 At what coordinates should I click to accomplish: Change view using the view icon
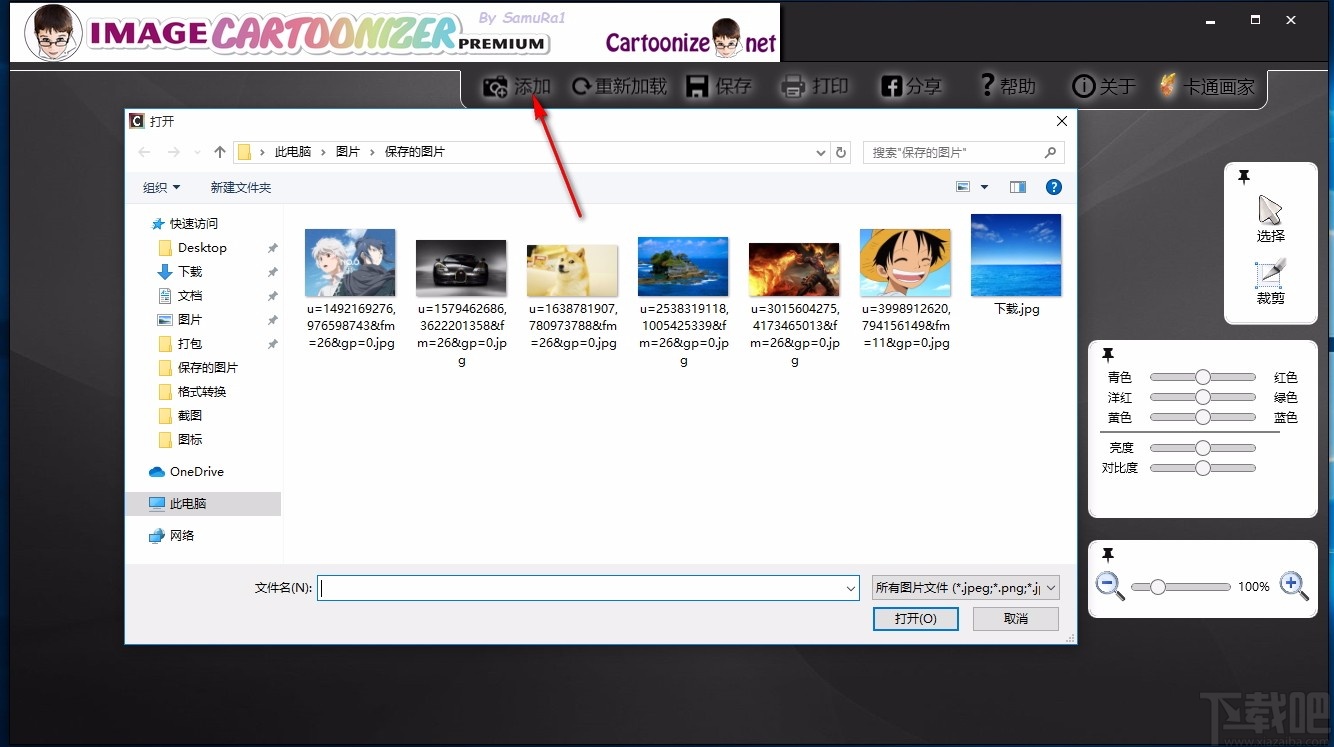pos(963,187)
